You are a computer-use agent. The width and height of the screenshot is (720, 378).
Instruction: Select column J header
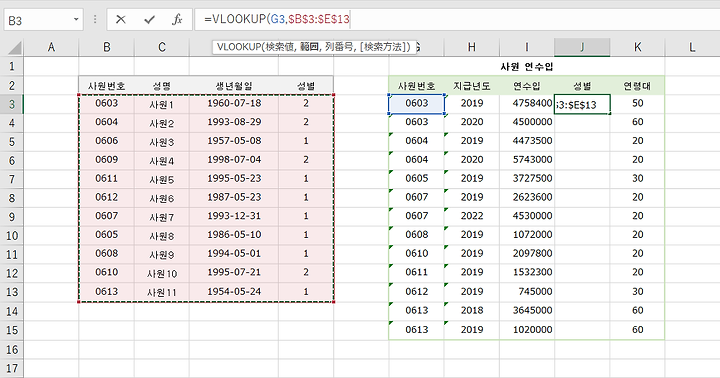[x=582, y=47]
